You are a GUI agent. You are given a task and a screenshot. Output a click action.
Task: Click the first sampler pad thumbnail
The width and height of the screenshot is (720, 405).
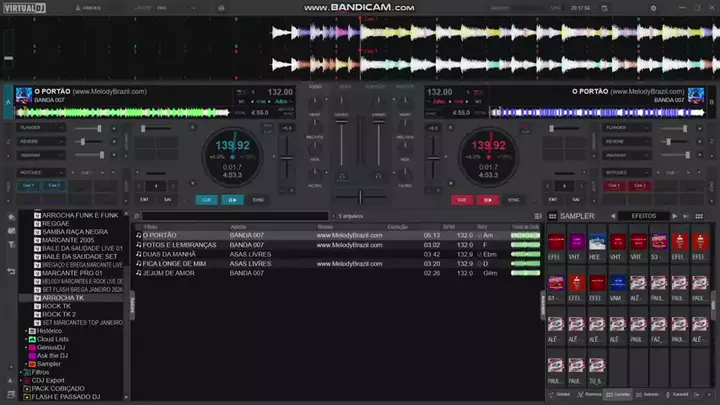pyautogui.click(x=556, y=241)
